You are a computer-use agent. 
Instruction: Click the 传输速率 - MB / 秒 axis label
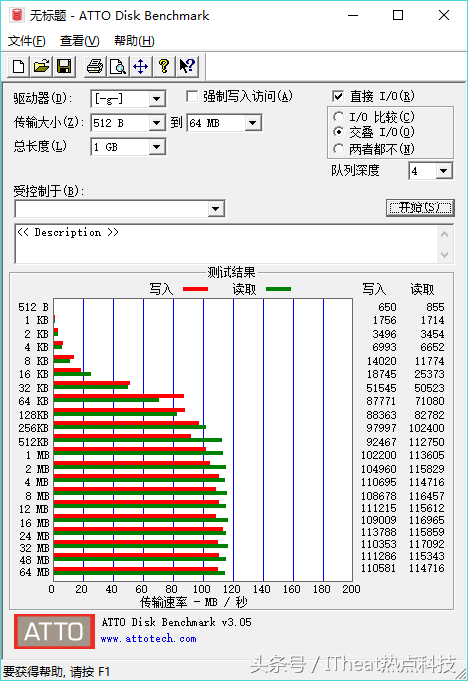click(x=194, y=602)
